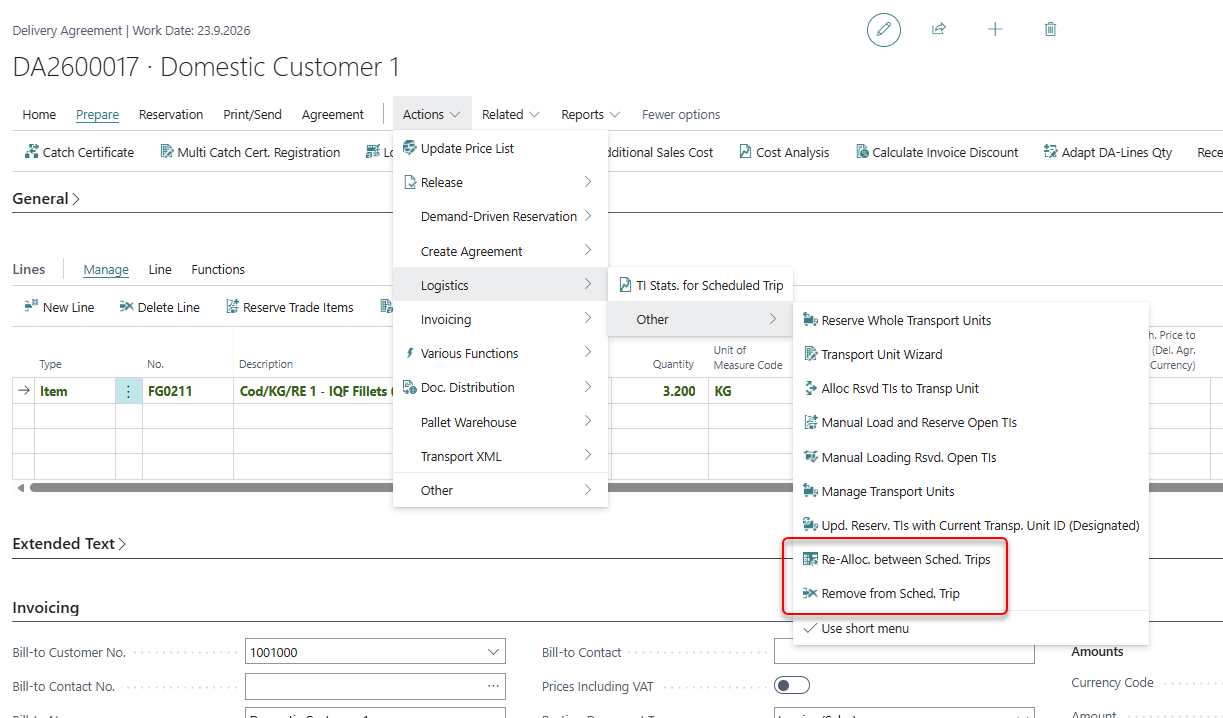The height and width of the screenshot is (718, 1223).
Task: Open the Related dropdown menu
Action: [x=510, y=114]
